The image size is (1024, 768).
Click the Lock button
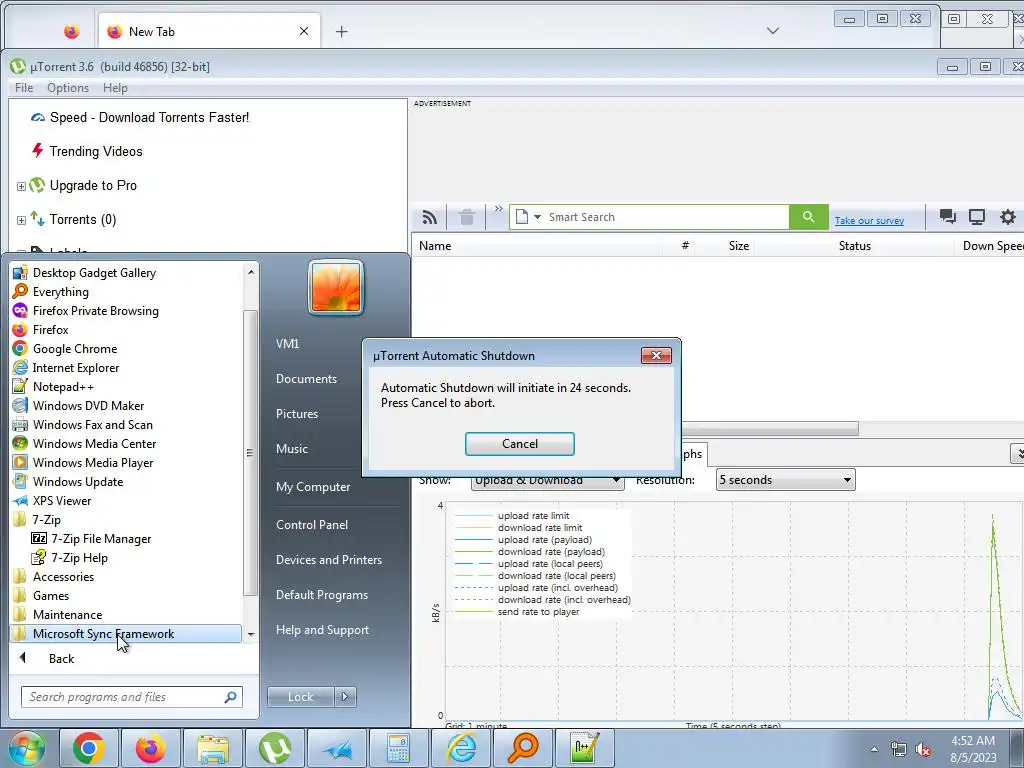click(x=300, y=697)
